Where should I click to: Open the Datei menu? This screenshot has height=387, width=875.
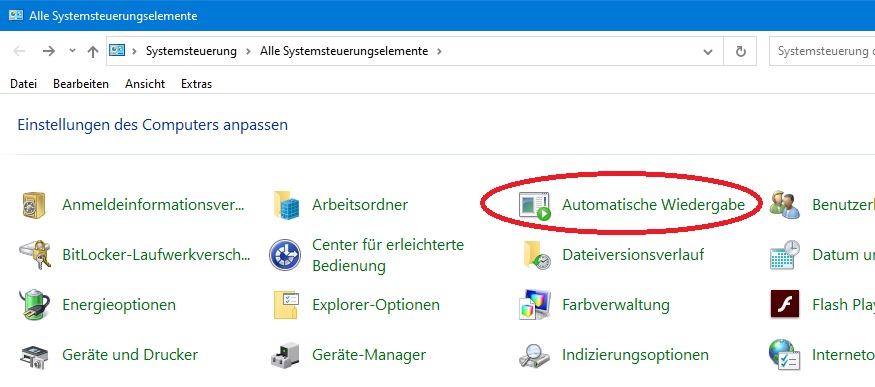23,84
